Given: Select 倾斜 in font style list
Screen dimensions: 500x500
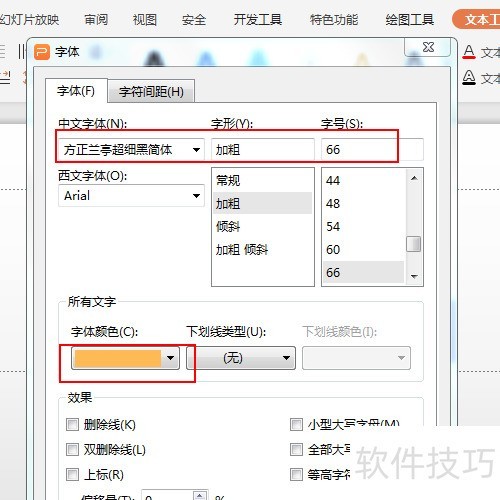Looking at the screenshot, I should click(263, 226).
